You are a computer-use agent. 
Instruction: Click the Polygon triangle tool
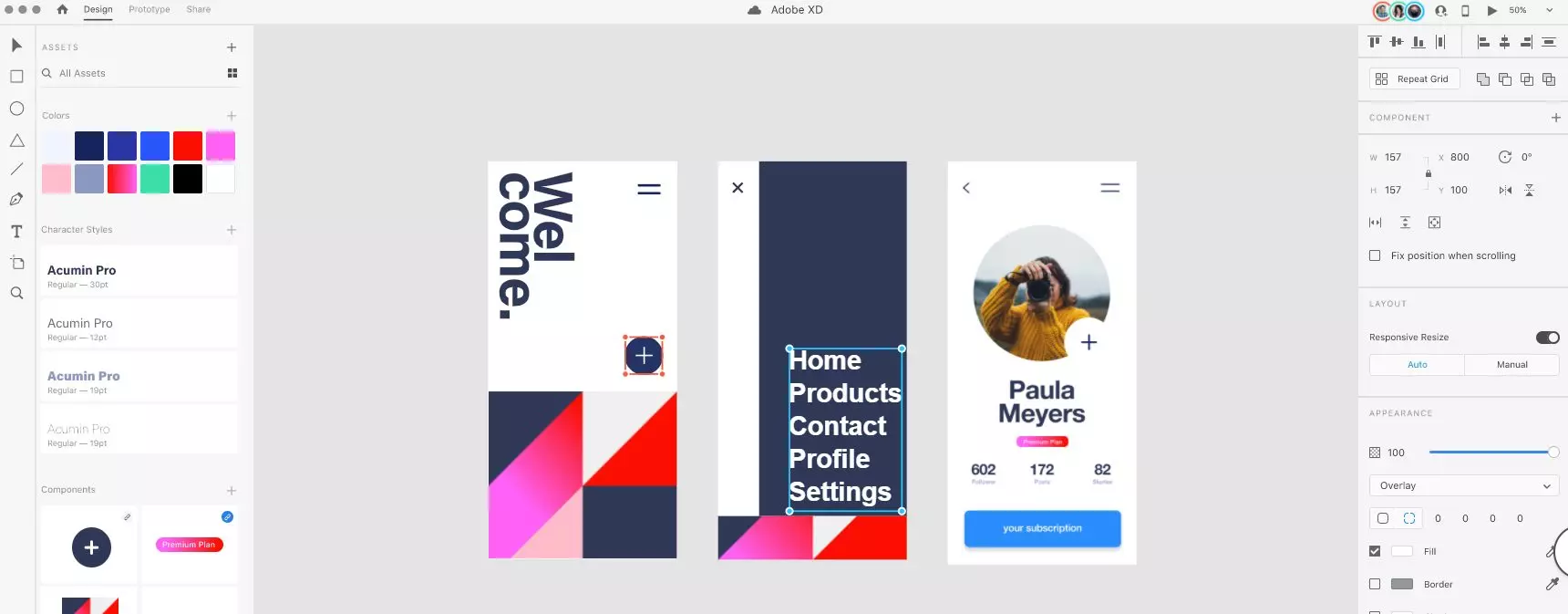pos(16,140)
